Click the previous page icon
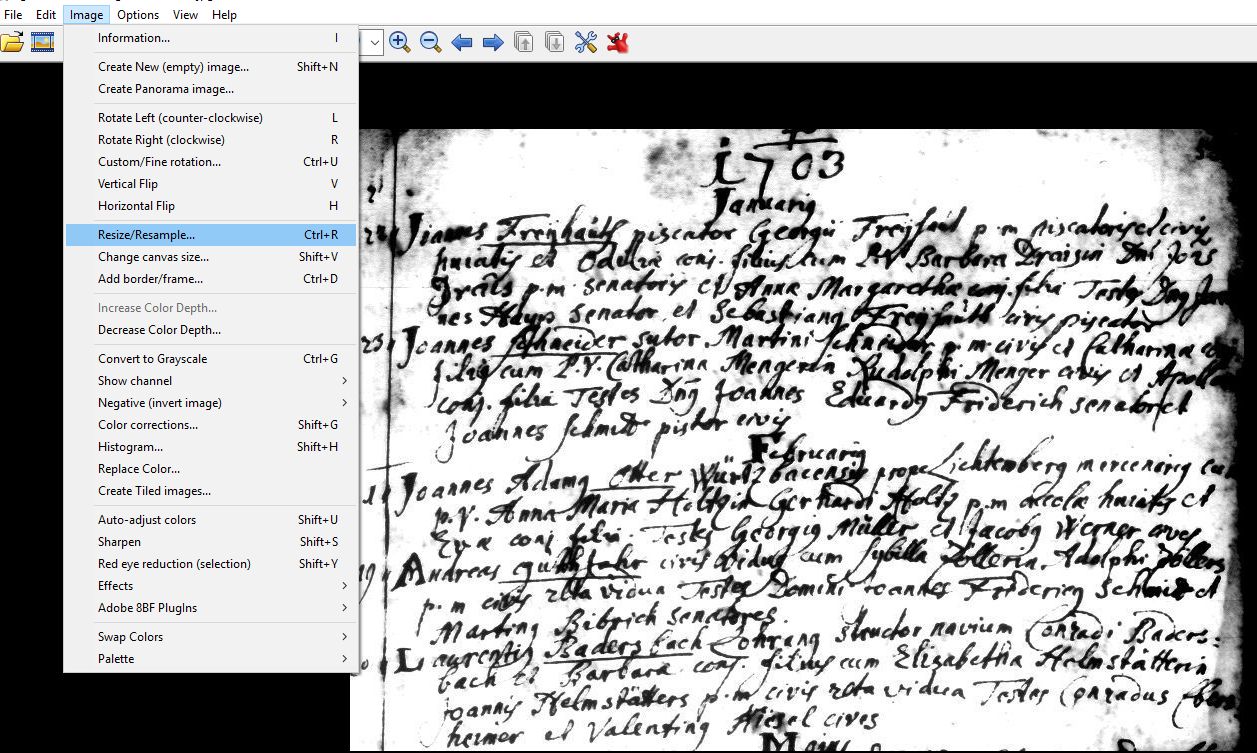The height and width of the screenshot is (753, 1257). [524, 42]
